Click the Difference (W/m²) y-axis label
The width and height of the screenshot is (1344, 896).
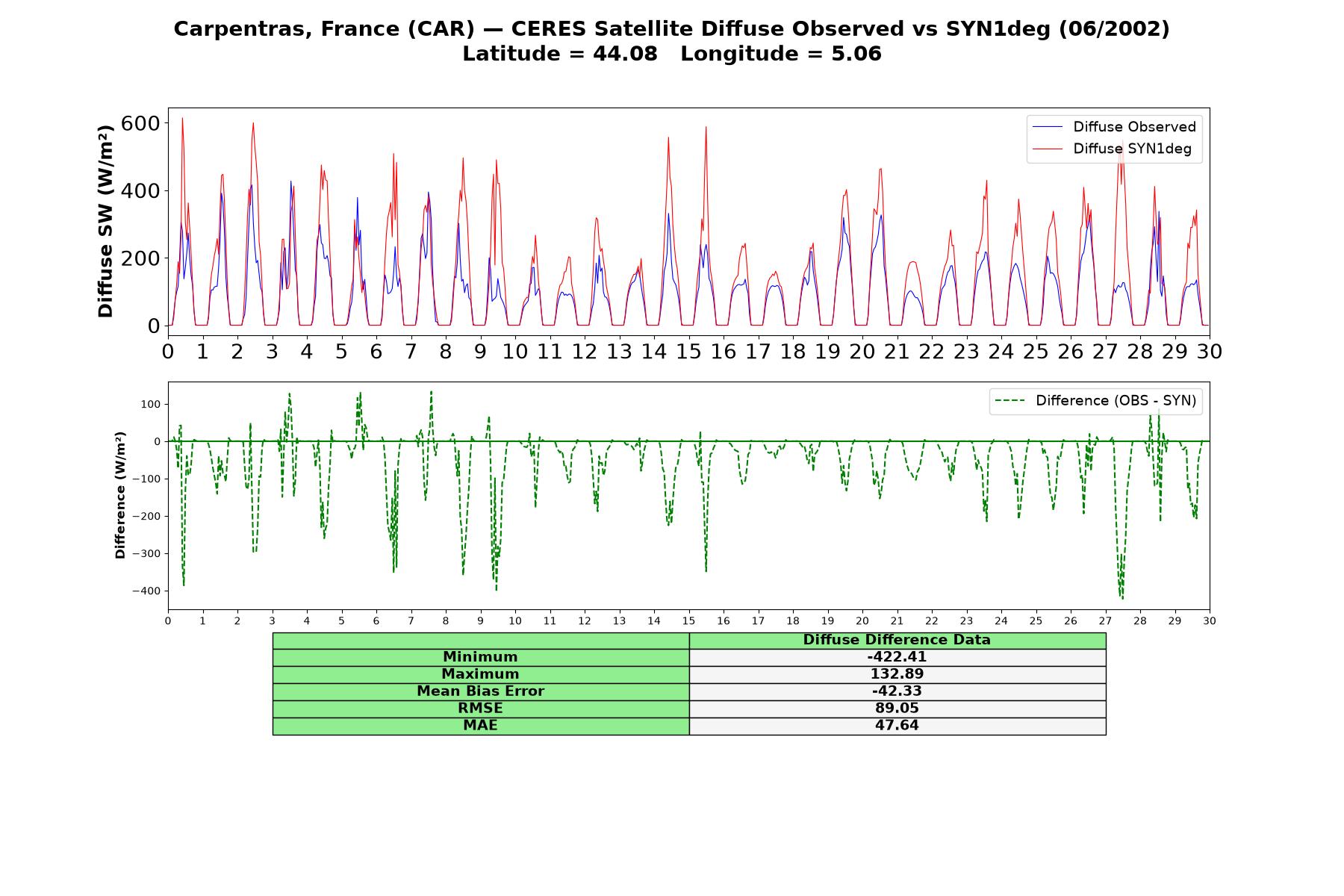coord(120,496)
